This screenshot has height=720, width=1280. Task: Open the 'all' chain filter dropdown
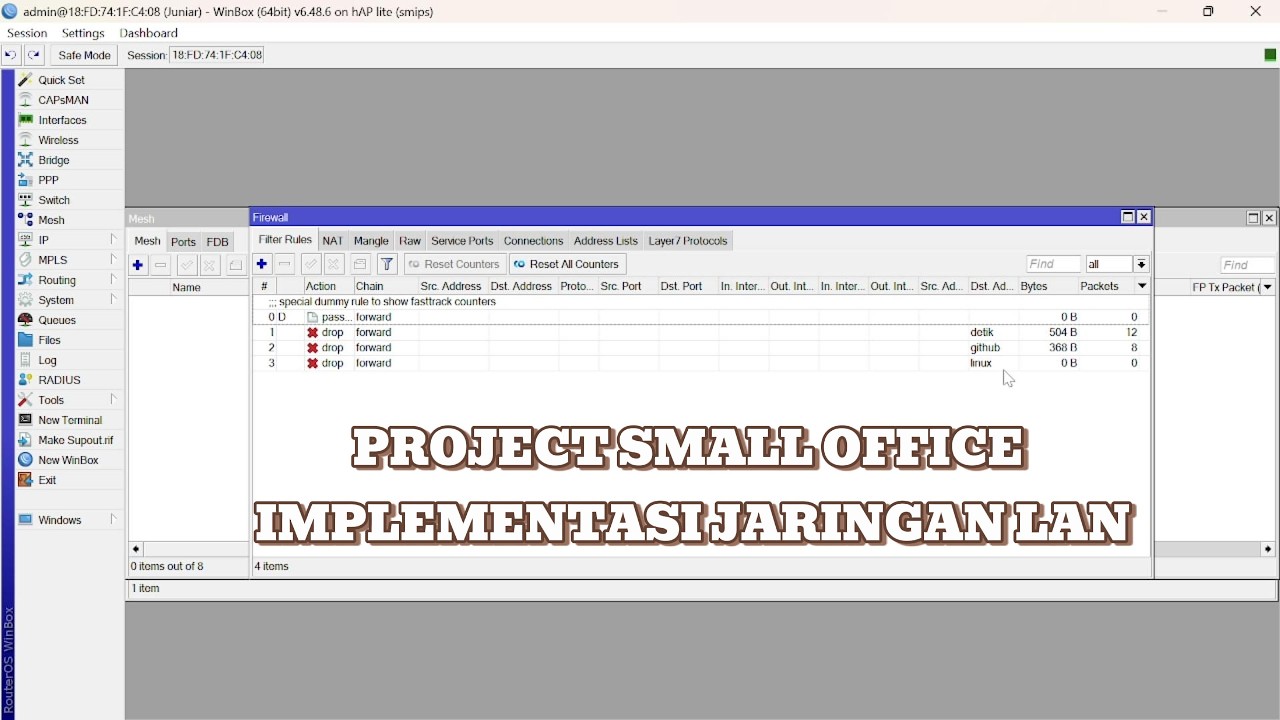(1142, 264)
